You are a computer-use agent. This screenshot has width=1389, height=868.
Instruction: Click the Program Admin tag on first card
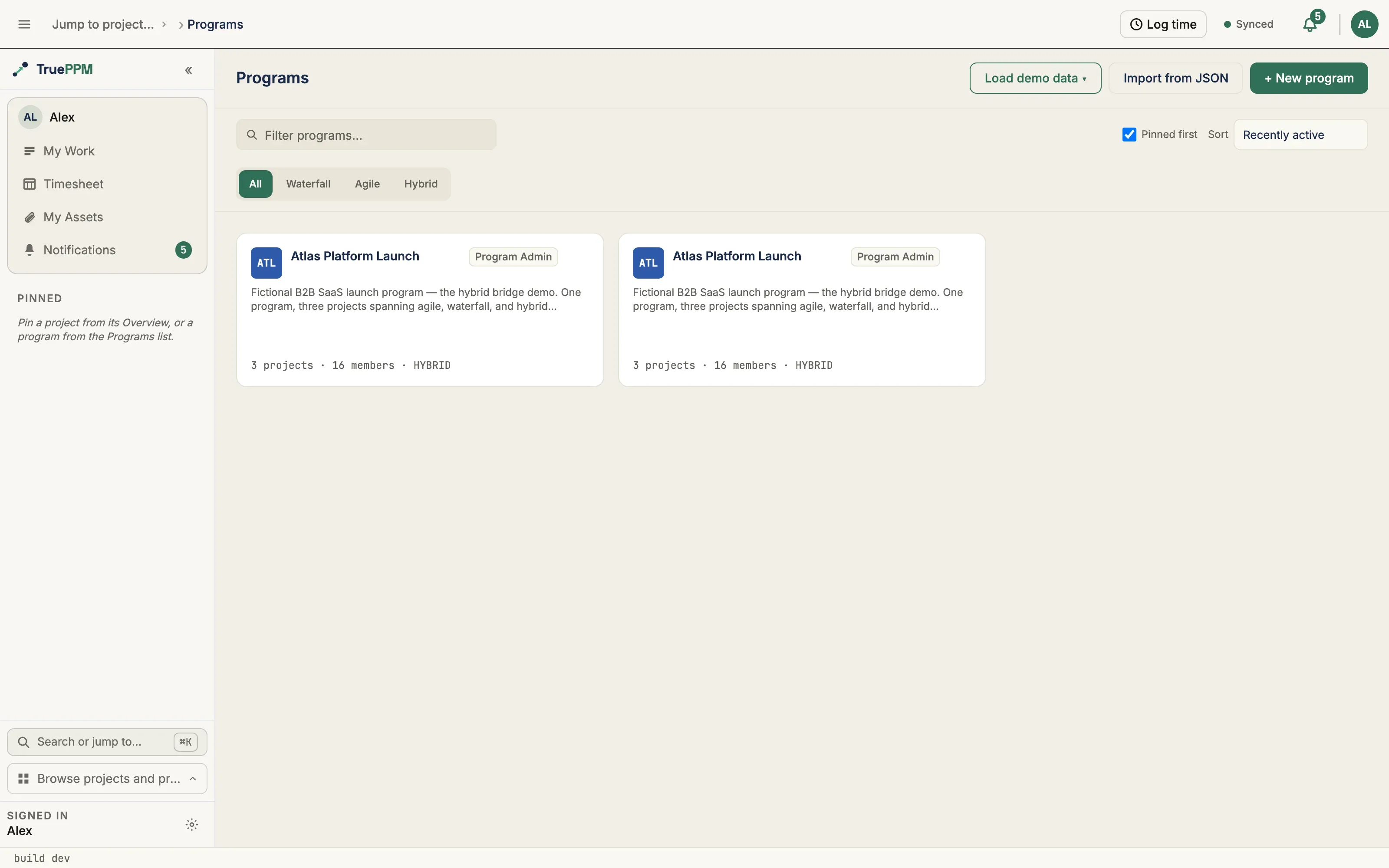tap(513, 256)
